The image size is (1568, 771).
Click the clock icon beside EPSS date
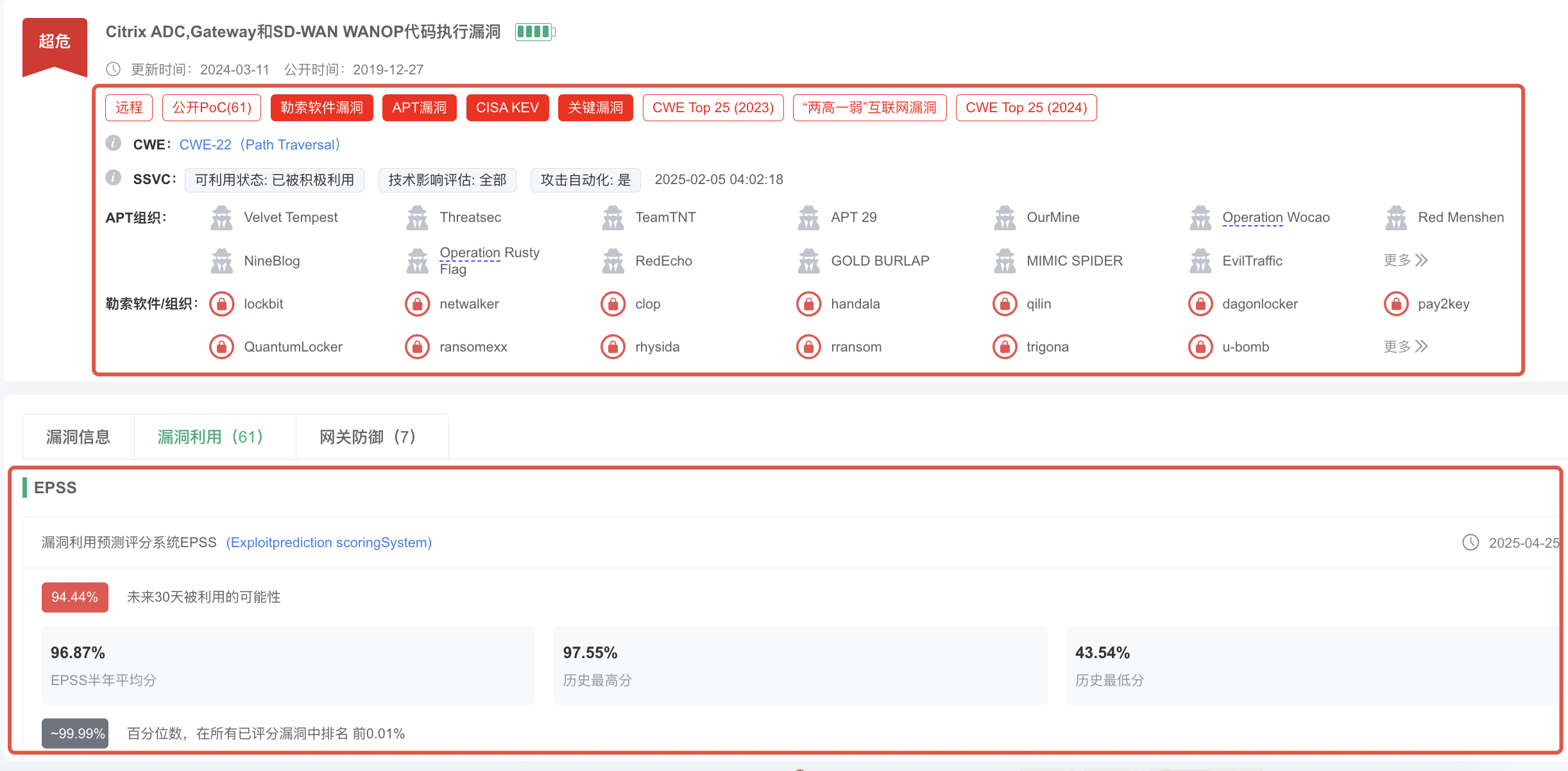[1470, 543]
